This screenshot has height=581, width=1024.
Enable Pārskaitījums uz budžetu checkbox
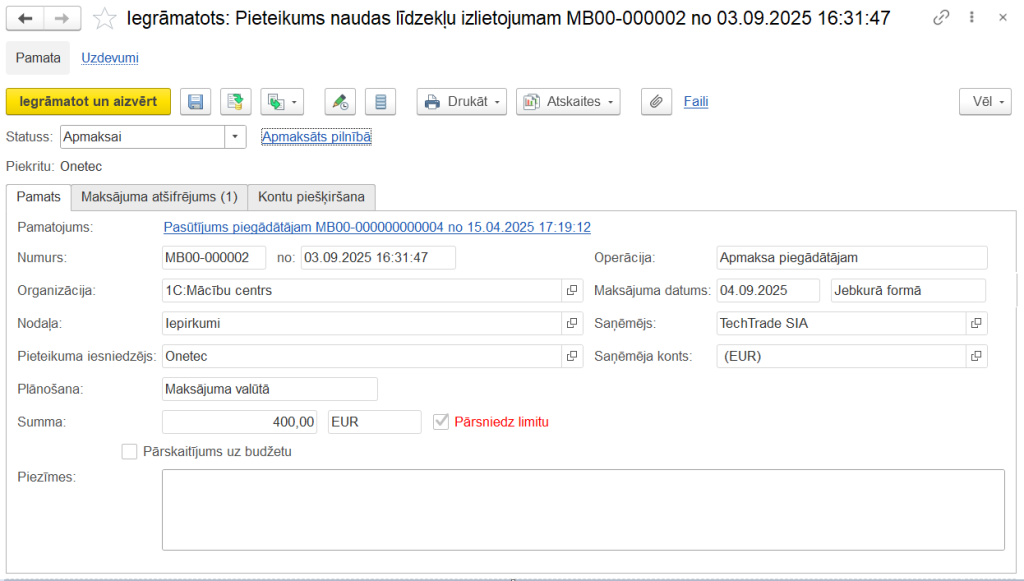coord(129,451)
